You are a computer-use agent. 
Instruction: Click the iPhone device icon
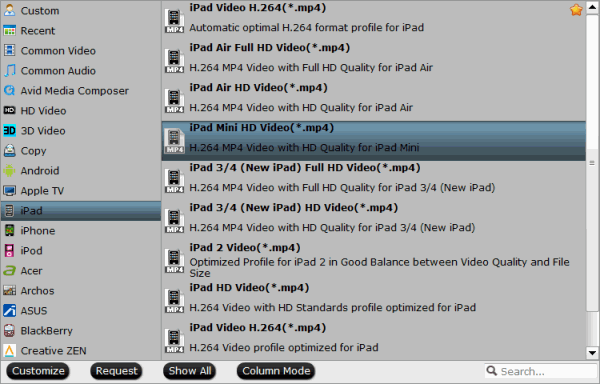9,231
